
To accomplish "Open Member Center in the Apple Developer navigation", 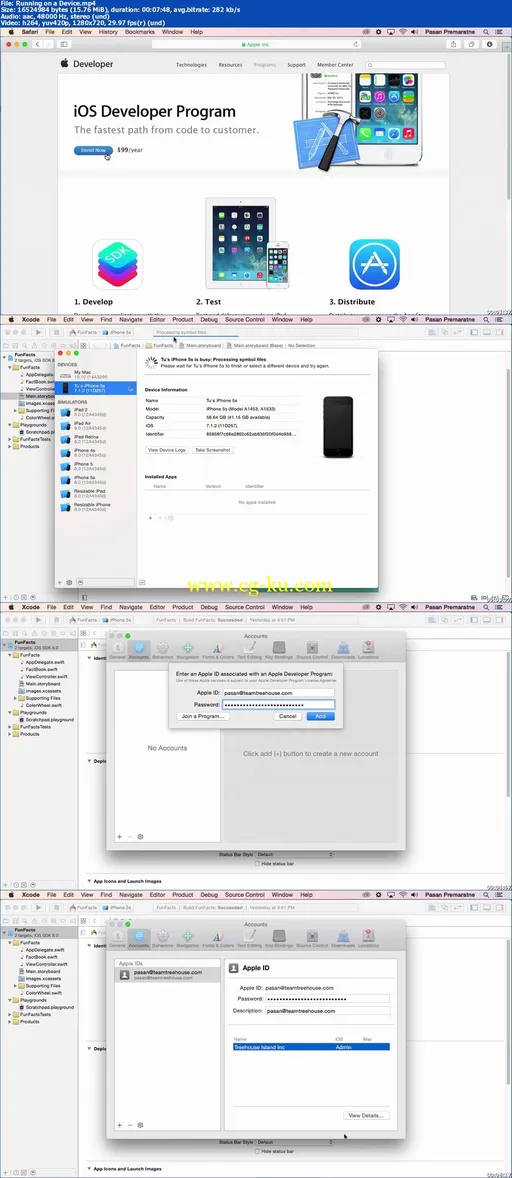I will point(335,65).
